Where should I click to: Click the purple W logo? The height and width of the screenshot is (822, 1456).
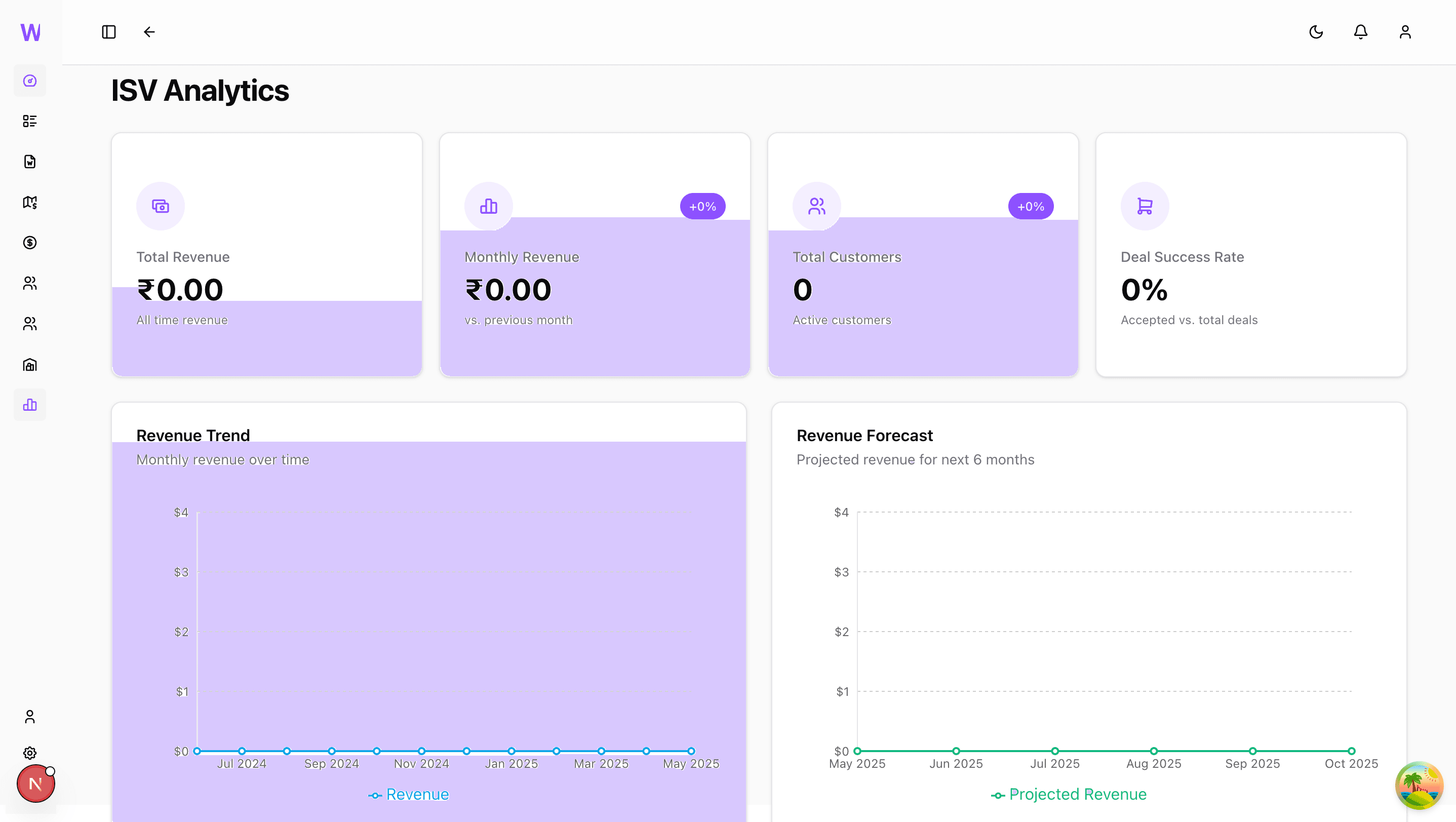coord(30,32)
